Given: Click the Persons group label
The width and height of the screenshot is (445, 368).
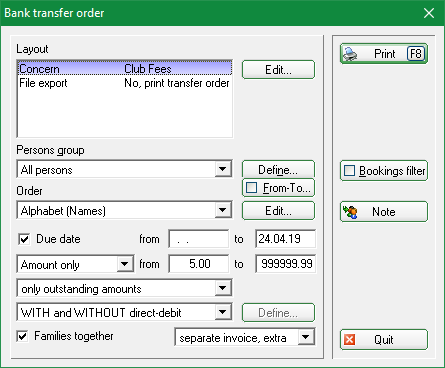Looking at the screenshot, I should click(x=50, y=150).
